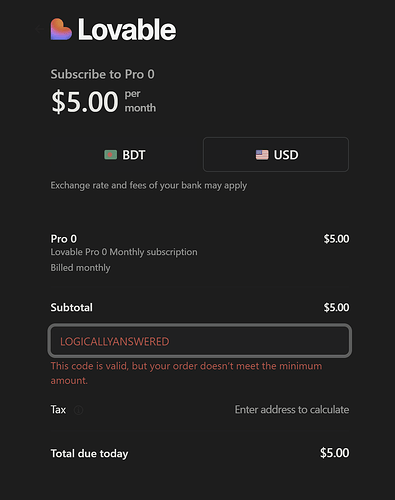Screen dimensions: 395x500
Task: Click the exchange rate and fees notice
Action: tap(149, 185)
